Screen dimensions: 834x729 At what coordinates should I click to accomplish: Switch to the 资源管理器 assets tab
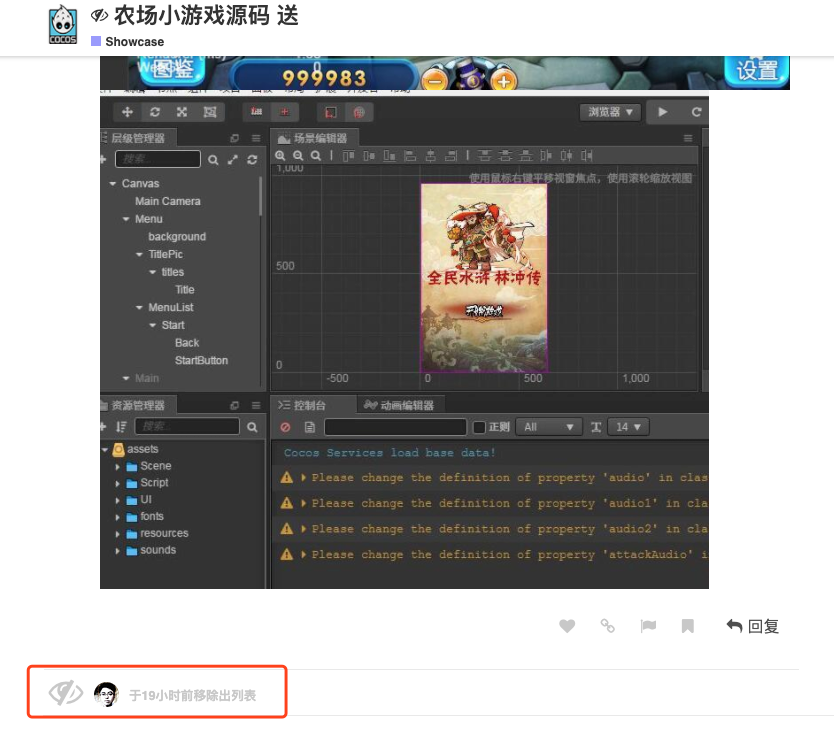[137, 405]
